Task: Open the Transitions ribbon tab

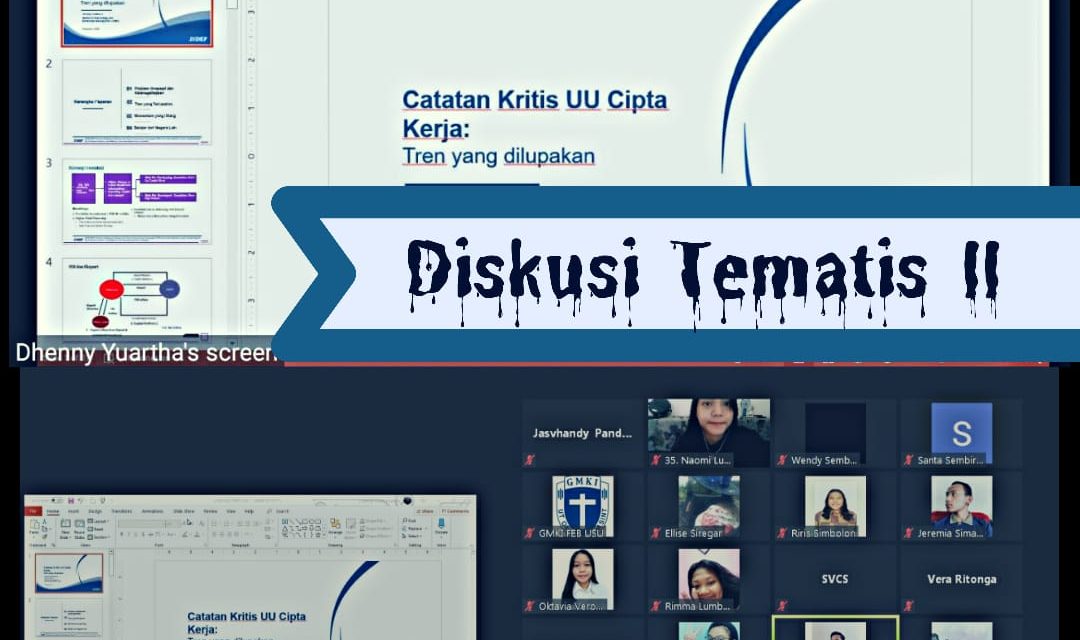Action: pos(122,511)
